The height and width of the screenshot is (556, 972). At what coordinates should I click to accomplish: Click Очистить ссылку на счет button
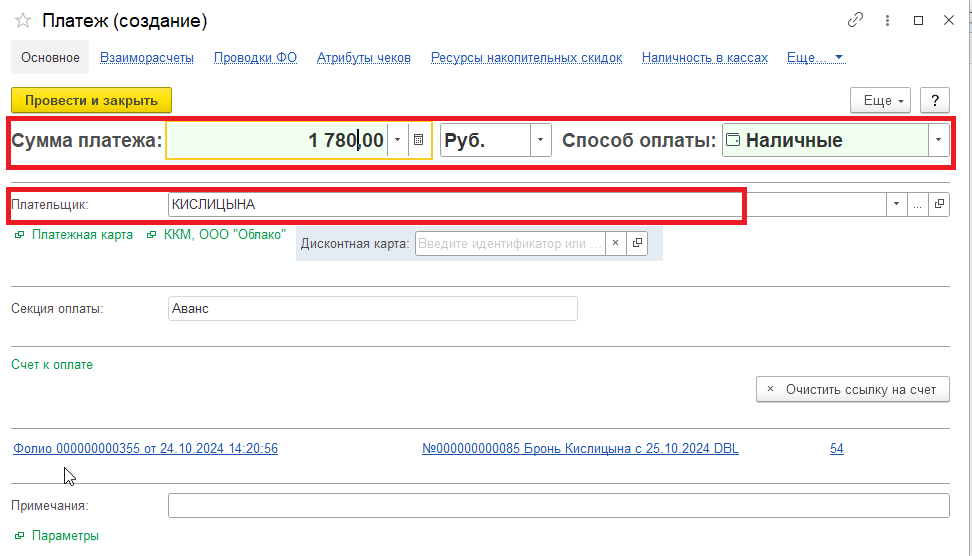click(852, 389)
